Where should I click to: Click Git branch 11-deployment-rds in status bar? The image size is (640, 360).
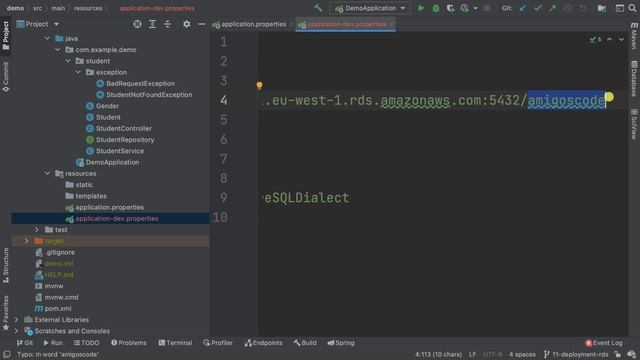(576, 354)
